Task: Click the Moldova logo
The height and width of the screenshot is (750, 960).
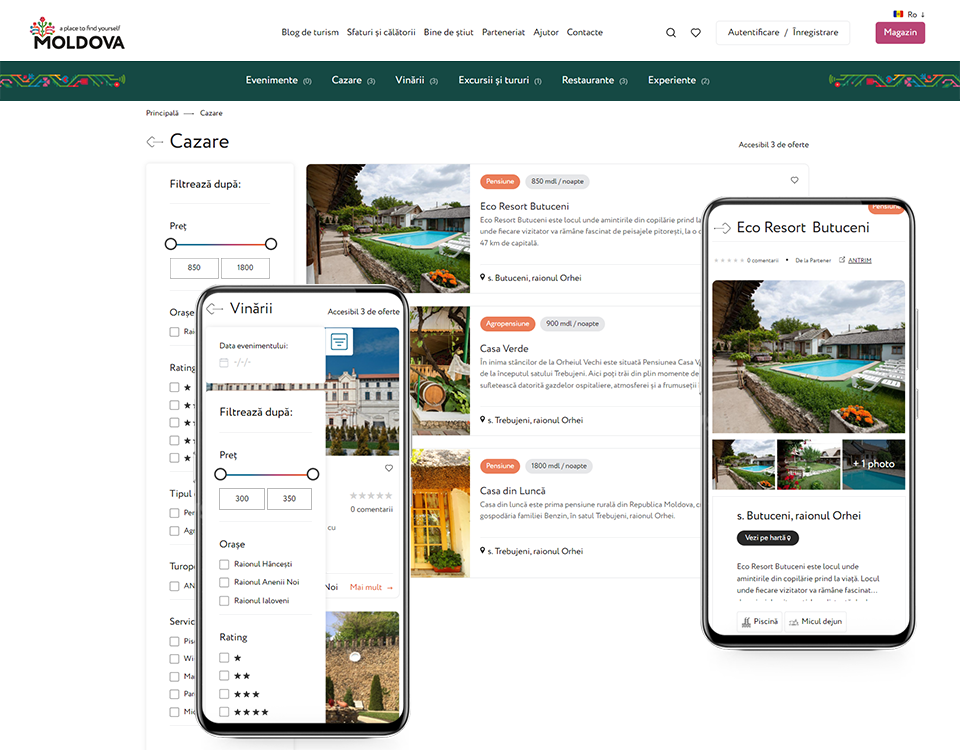Action: tap(78, 34)
